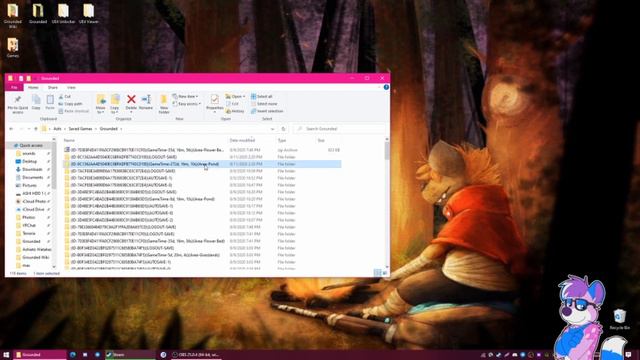Open the breadcrumb chevron after Grounded
Viewport: 640px width, 360px height.
click(121, 129)
